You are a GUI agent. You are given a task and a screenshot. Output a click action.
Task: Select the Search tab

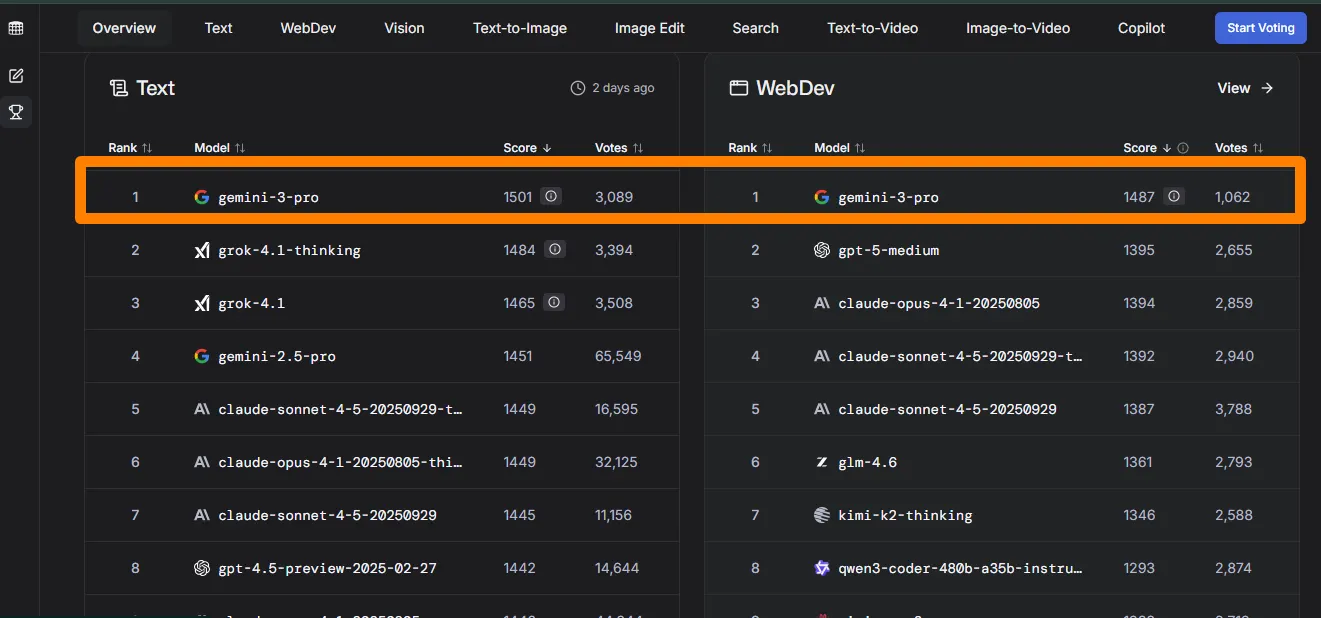(x=755, y=28)
